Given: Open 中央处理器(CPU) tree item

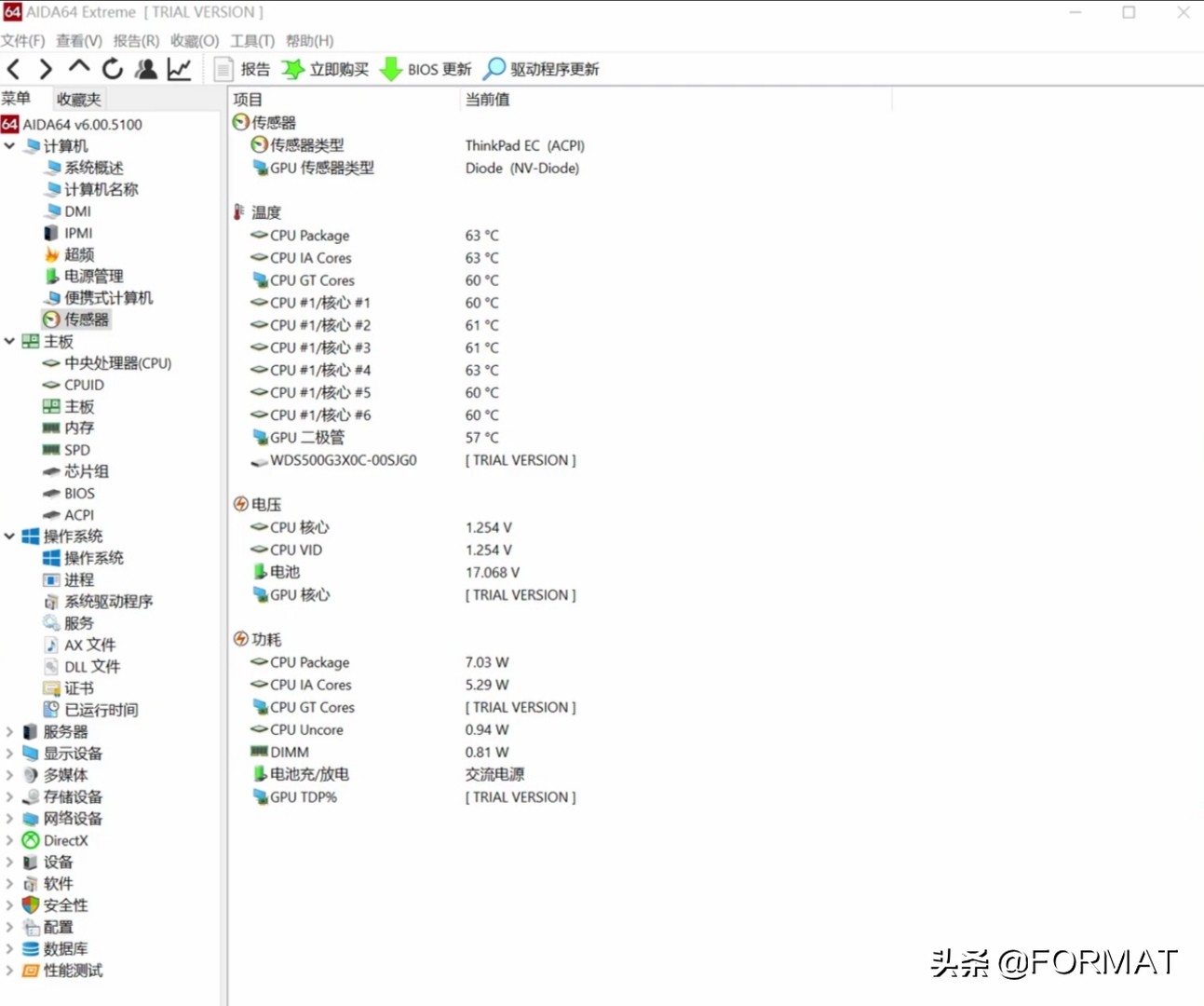Looking at the screenshot, I should point(107,363).
